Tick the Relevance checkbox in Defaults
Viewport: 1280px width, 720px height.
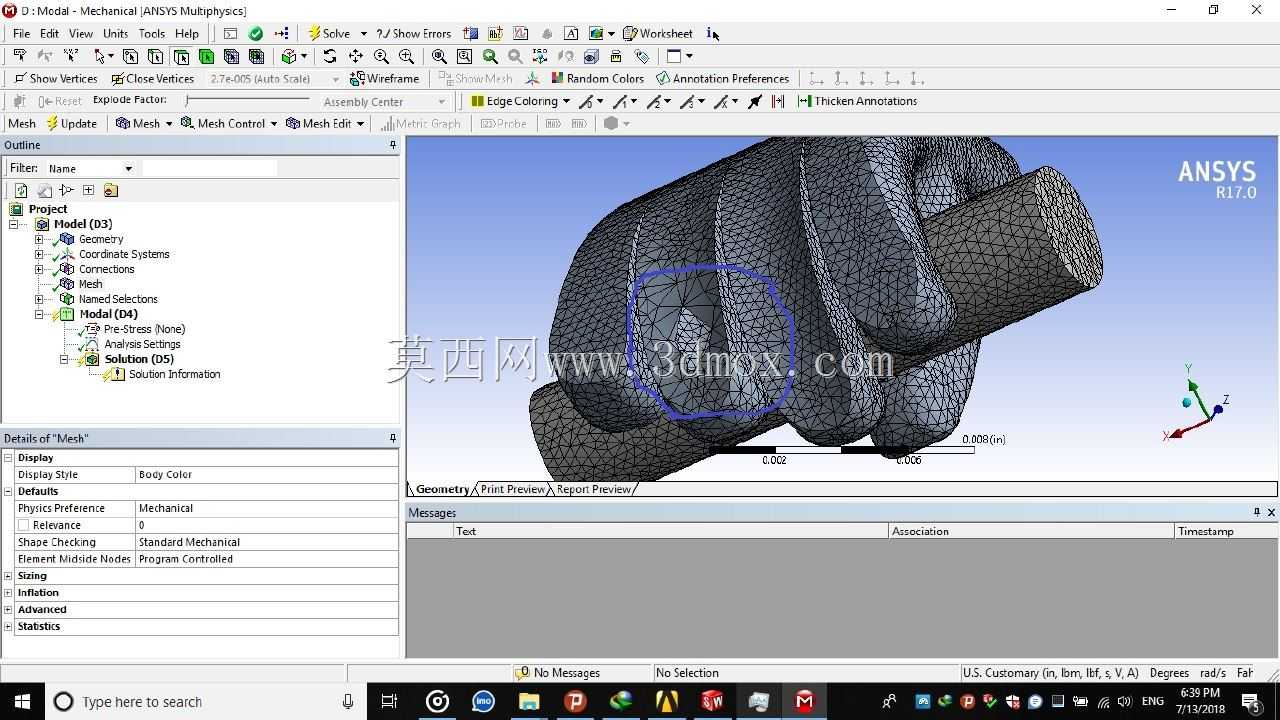click(x=23, y=525)
